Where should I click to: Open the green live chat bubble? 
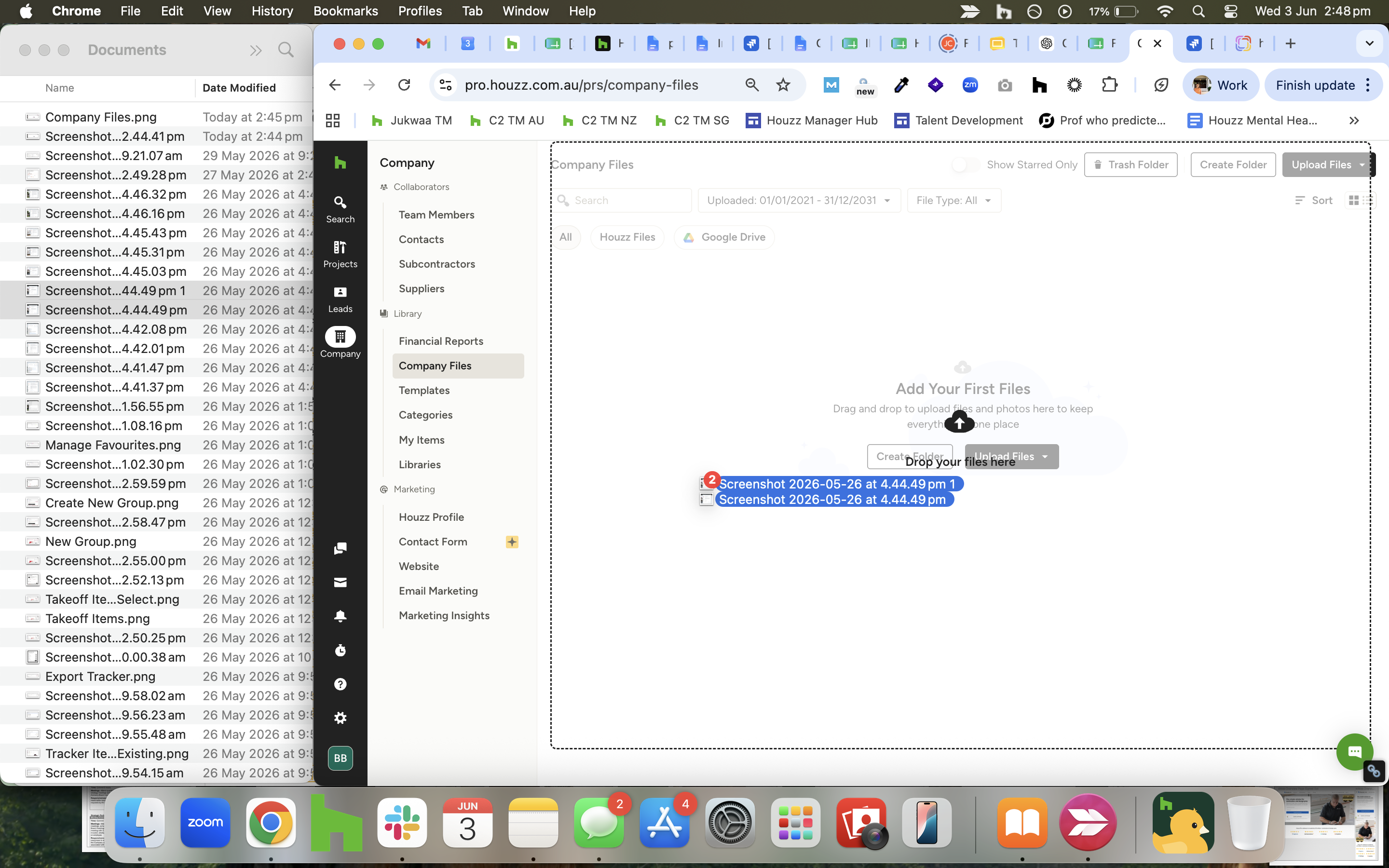point(1355,751)
